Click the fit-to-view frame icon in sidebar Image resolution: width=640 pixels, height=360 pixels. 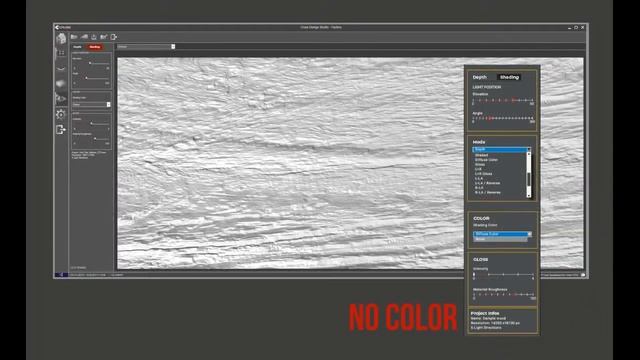(61, 53)
